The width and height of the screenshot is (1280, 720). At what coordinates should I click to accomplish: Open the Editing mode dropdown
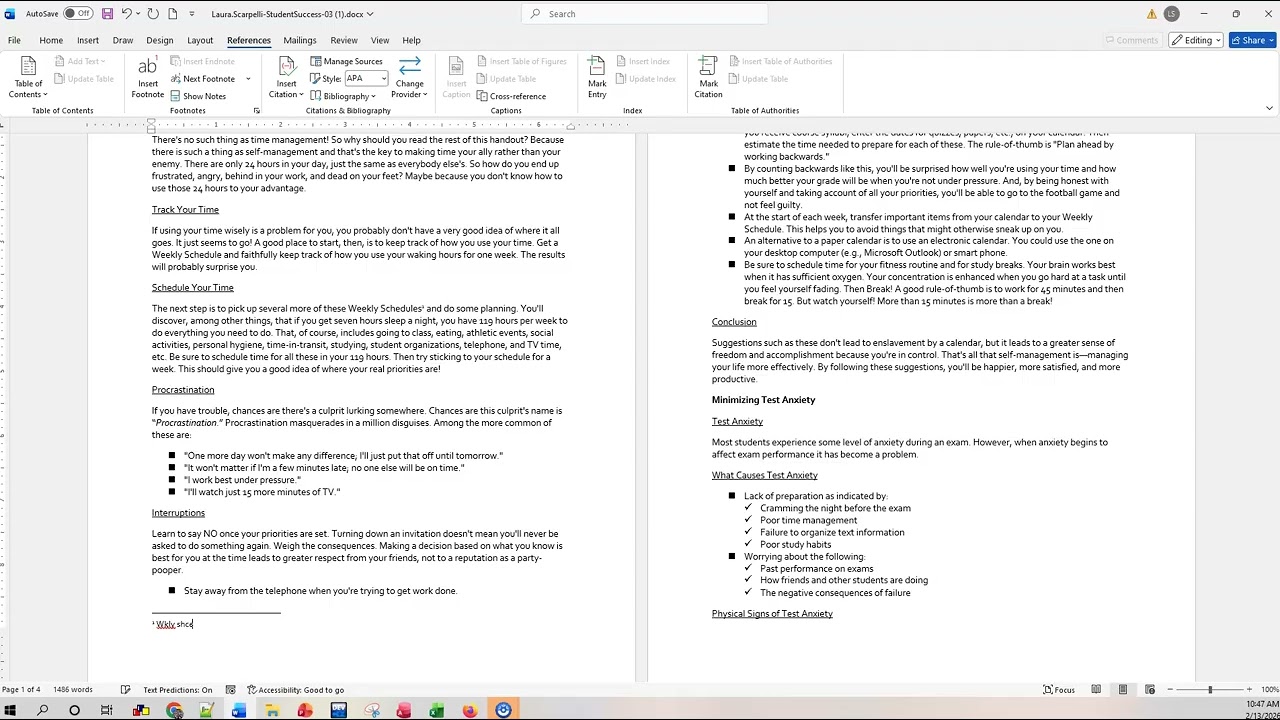click(x=1198, y=40)
